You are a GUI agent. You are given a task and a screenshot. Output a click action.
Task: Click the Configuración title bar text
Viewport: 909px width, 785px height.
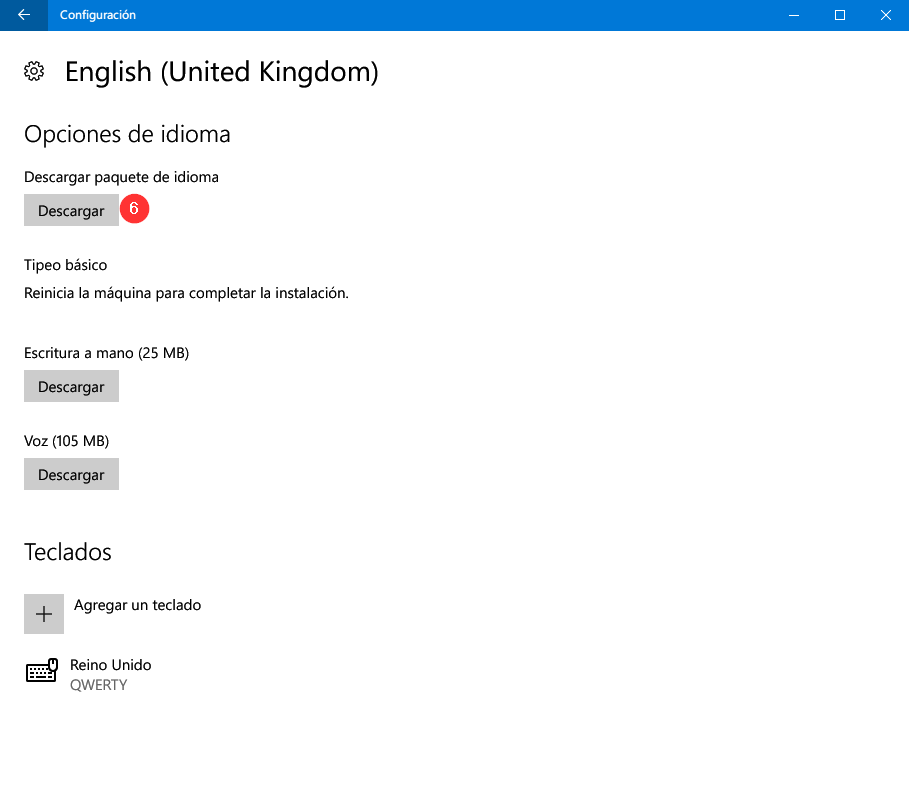tap(98, 15)
